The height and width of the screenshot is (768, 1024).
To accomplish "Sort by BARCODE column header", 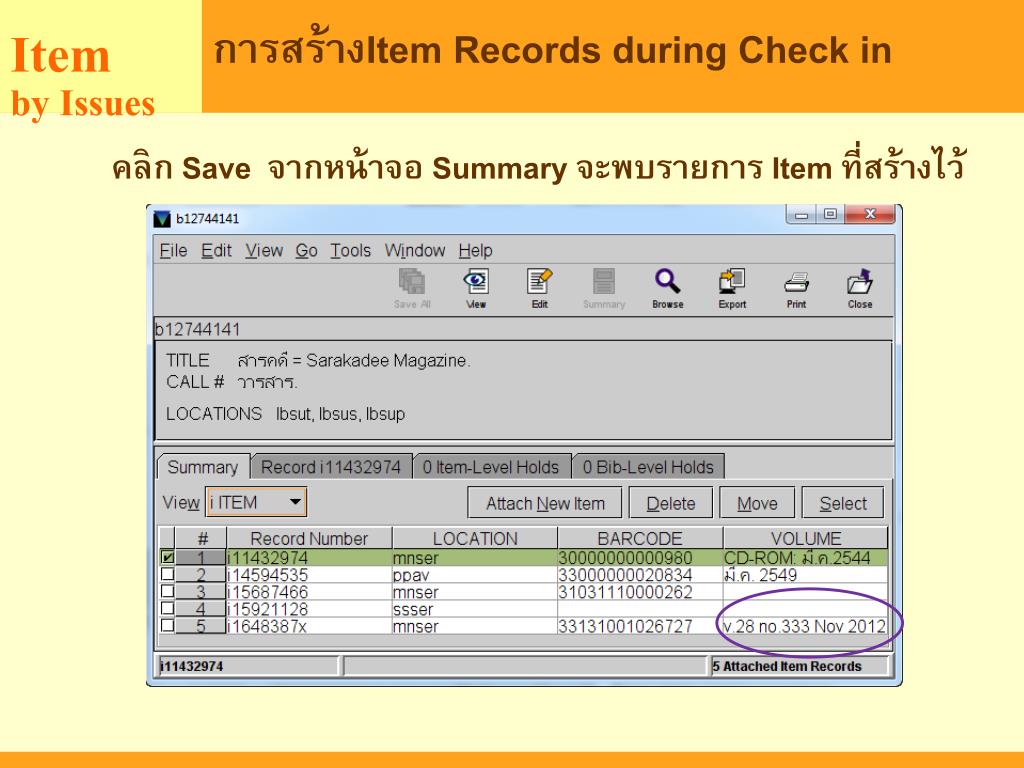I will click(x=640, y=539).
